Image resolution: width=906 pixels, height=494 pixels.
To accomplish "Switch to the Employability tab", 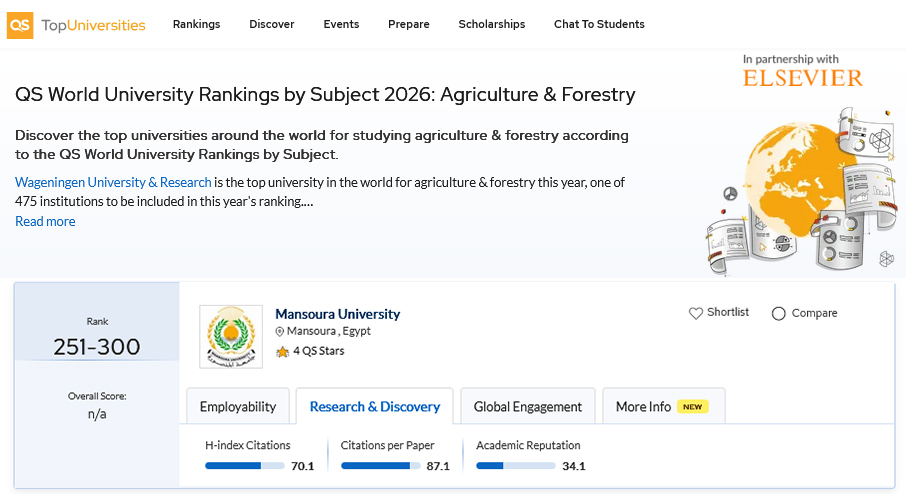I will pyautogui.click(x=238, y=407).
